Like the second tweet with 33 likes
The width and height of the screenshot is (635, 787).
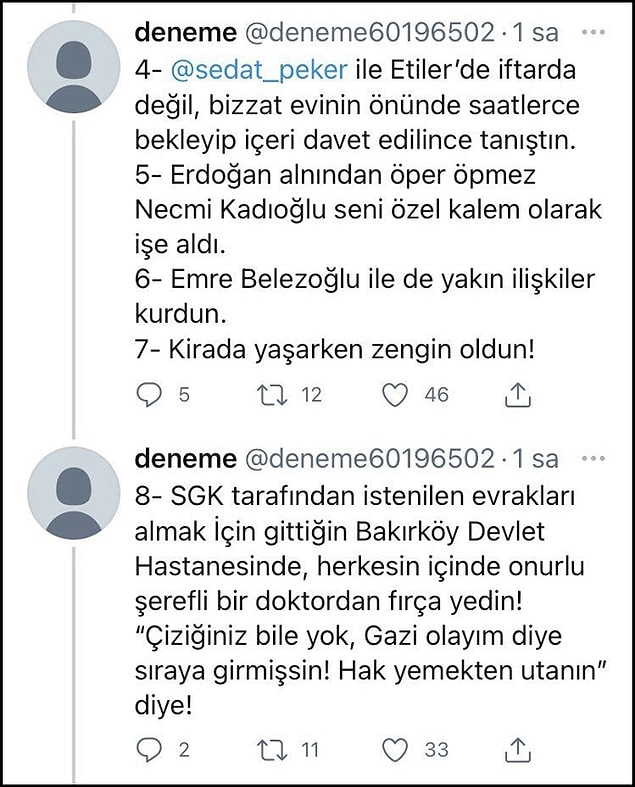(395, 750)
